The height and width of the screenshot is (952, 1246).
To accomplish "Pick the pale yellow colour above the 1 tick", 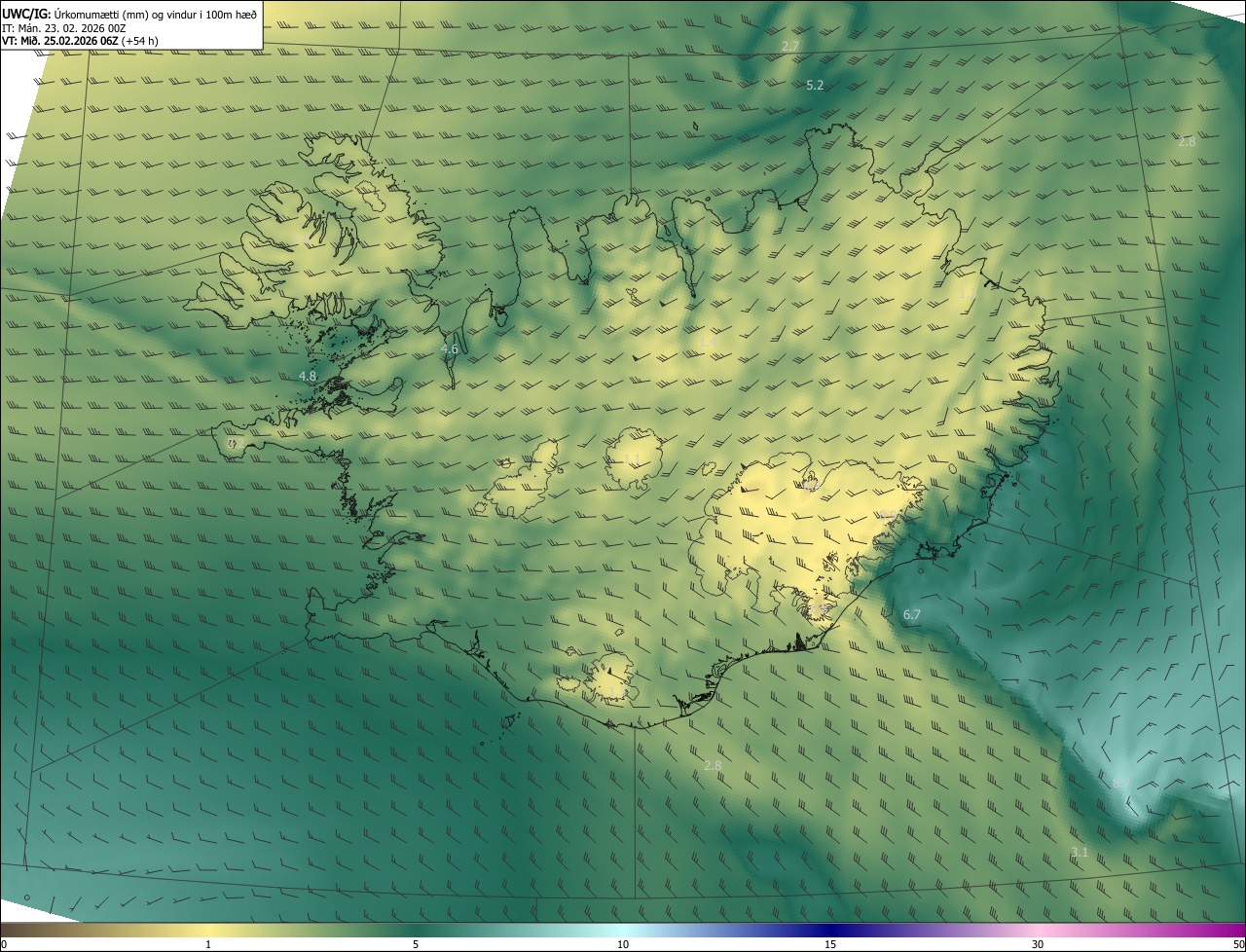I will (208, 930).
